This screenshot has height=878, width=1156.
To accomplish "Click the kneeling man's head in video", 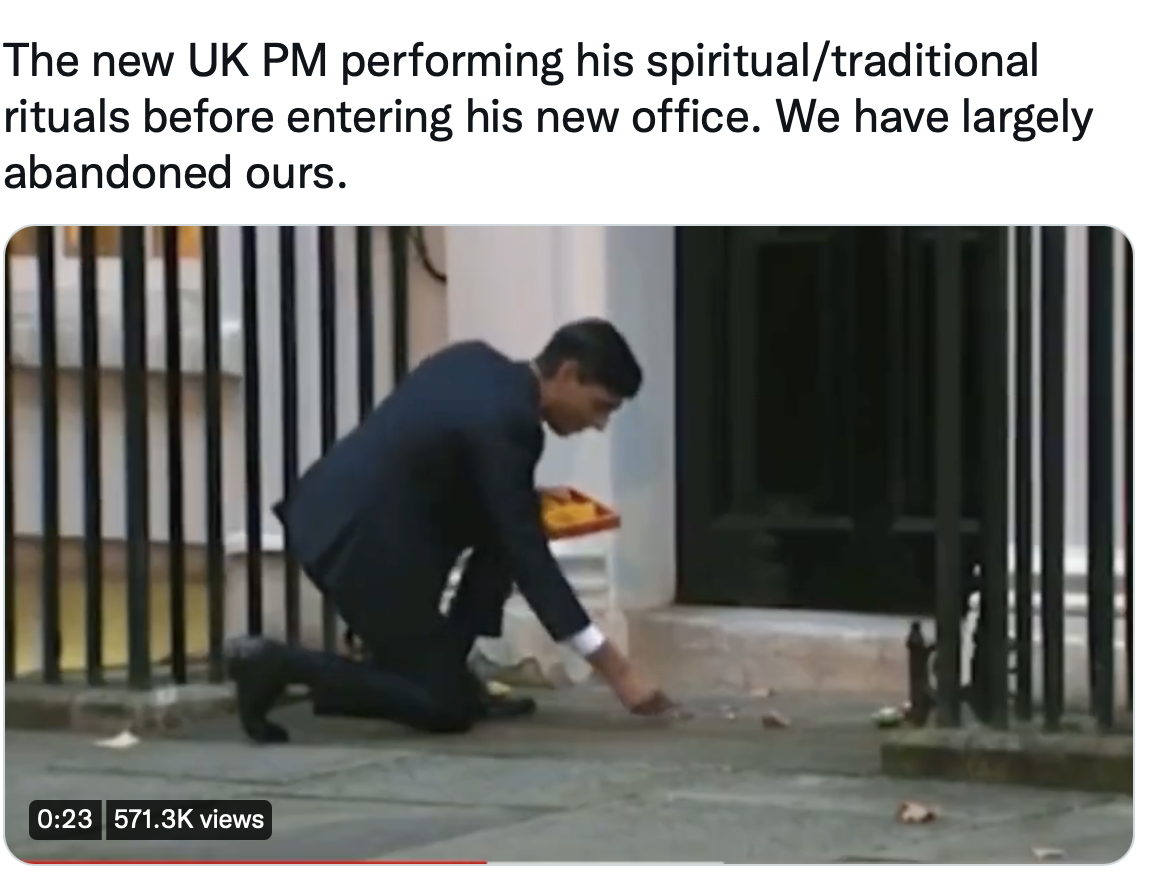I will point(590,376).
